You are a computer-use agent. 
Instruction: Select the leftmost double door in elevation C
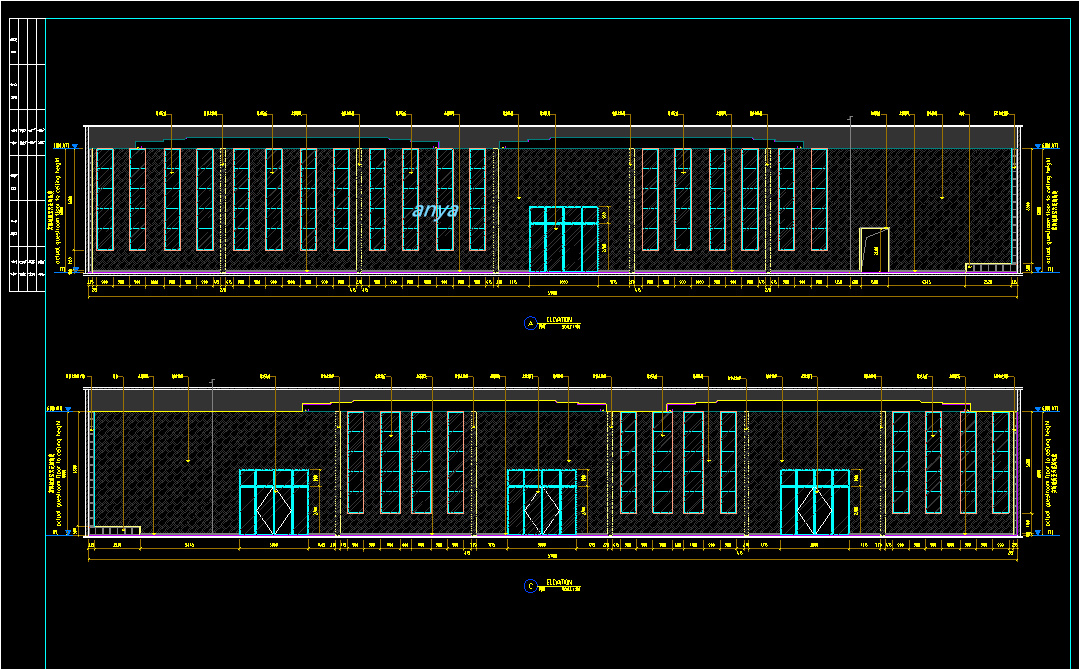click(274, 502)
